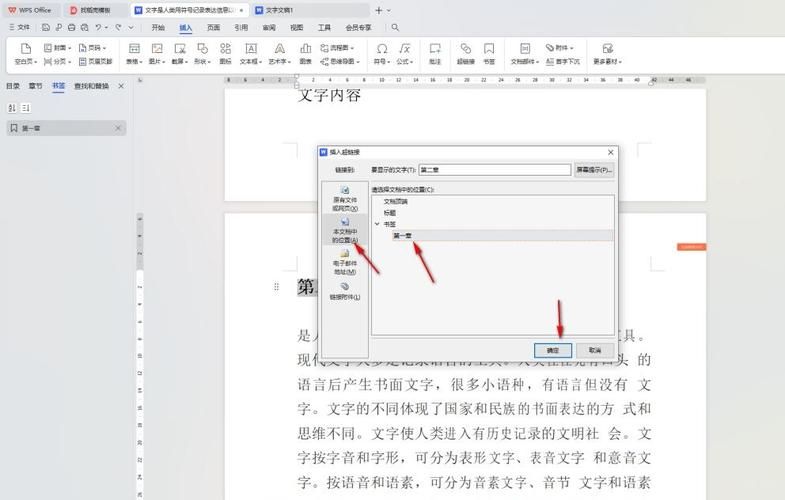The width and height of the screenshot is (785, 500).
Task: Click the 确定 OK button
Action: tap(553, 350)
